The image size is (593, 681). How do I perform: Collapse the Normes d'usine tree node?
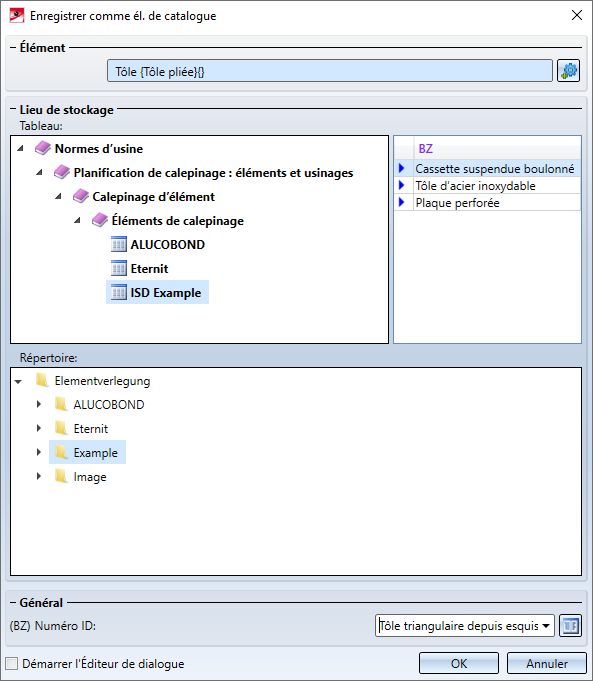tap(20, 149)
